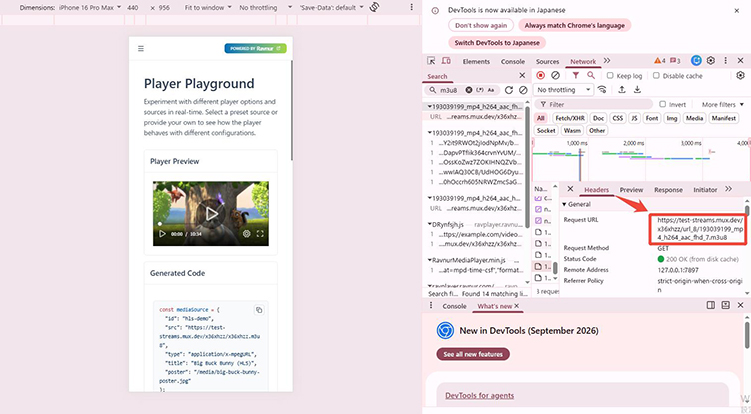751x414 pixels.
Task: Toggle regular expression search option
Action: pos(480,90)
